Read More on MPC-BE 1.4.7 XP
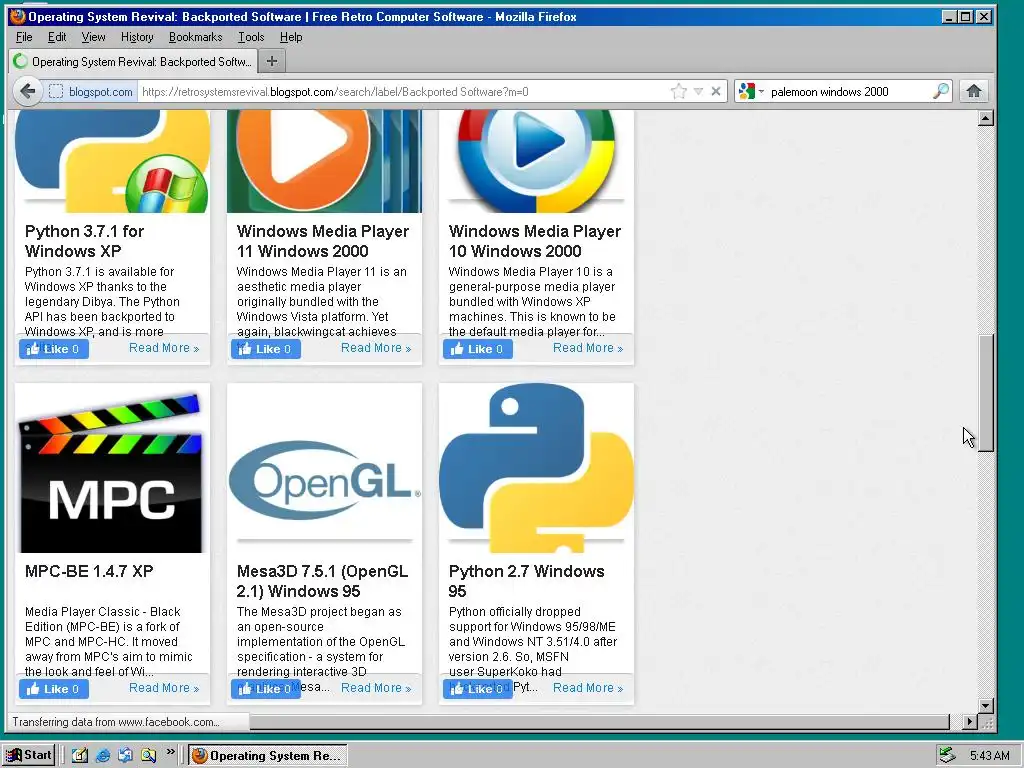Screen dimensions: 1024x768 [164, 688]
